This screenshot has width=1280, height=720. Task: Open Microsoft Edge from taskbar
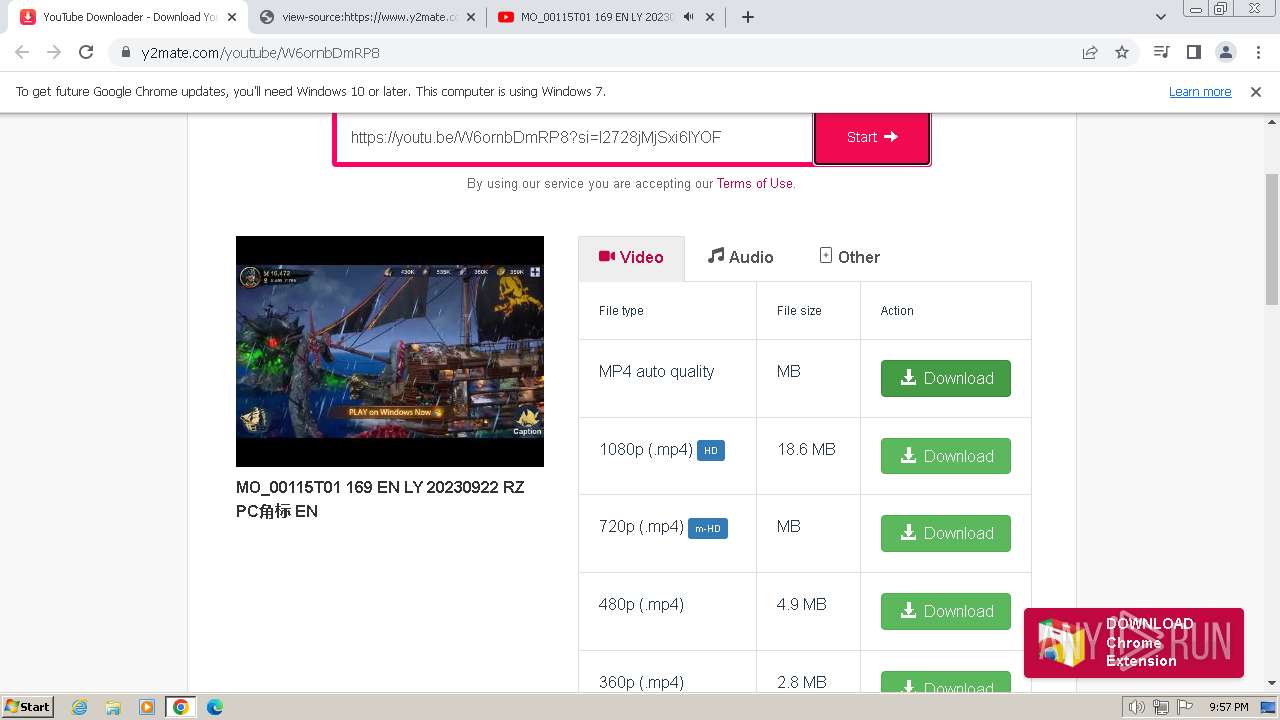215,707
